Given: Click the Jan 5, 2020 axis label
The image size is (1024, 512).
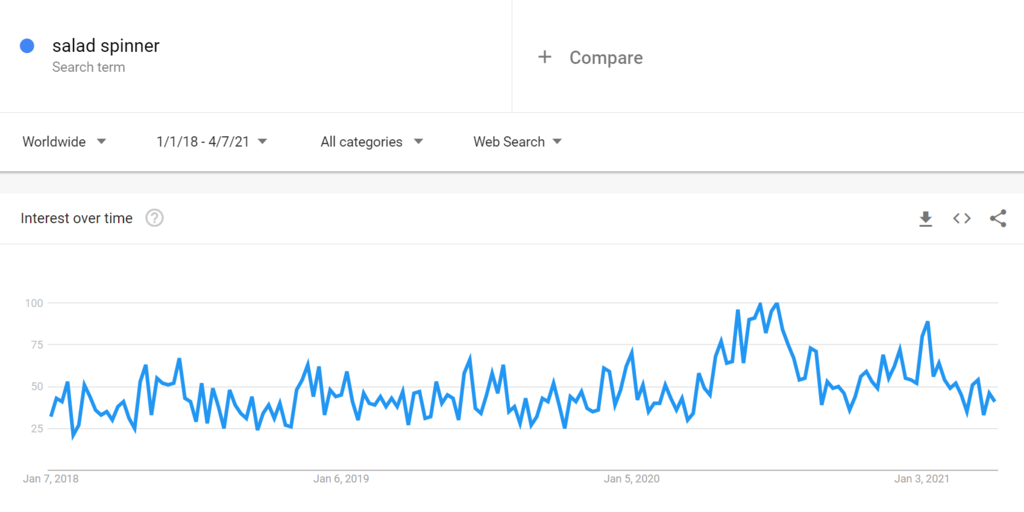Looking at the screenshot, I should 632,479.
